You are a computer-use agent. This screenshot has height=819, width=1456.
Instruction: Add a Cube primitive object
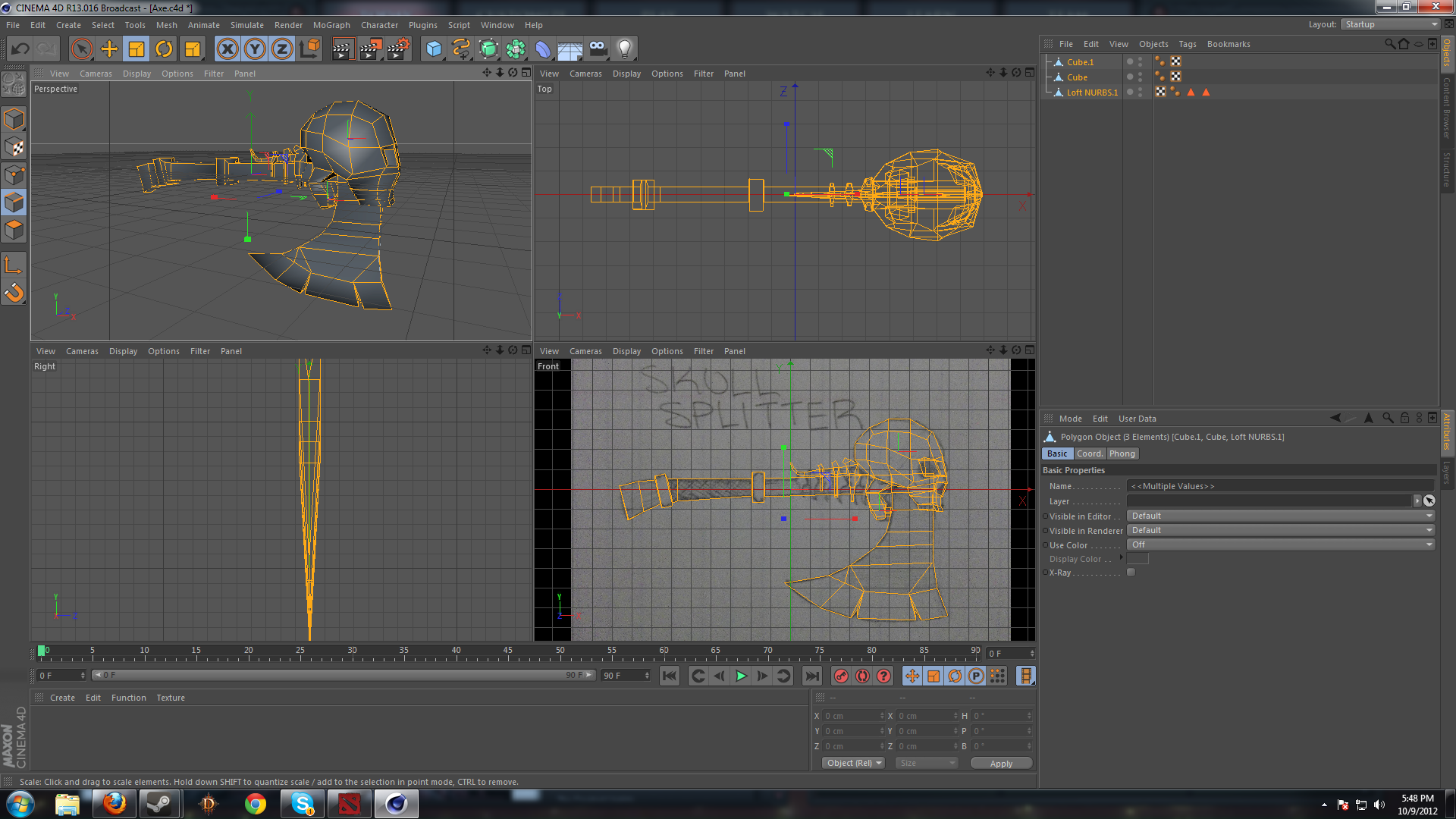434,49
